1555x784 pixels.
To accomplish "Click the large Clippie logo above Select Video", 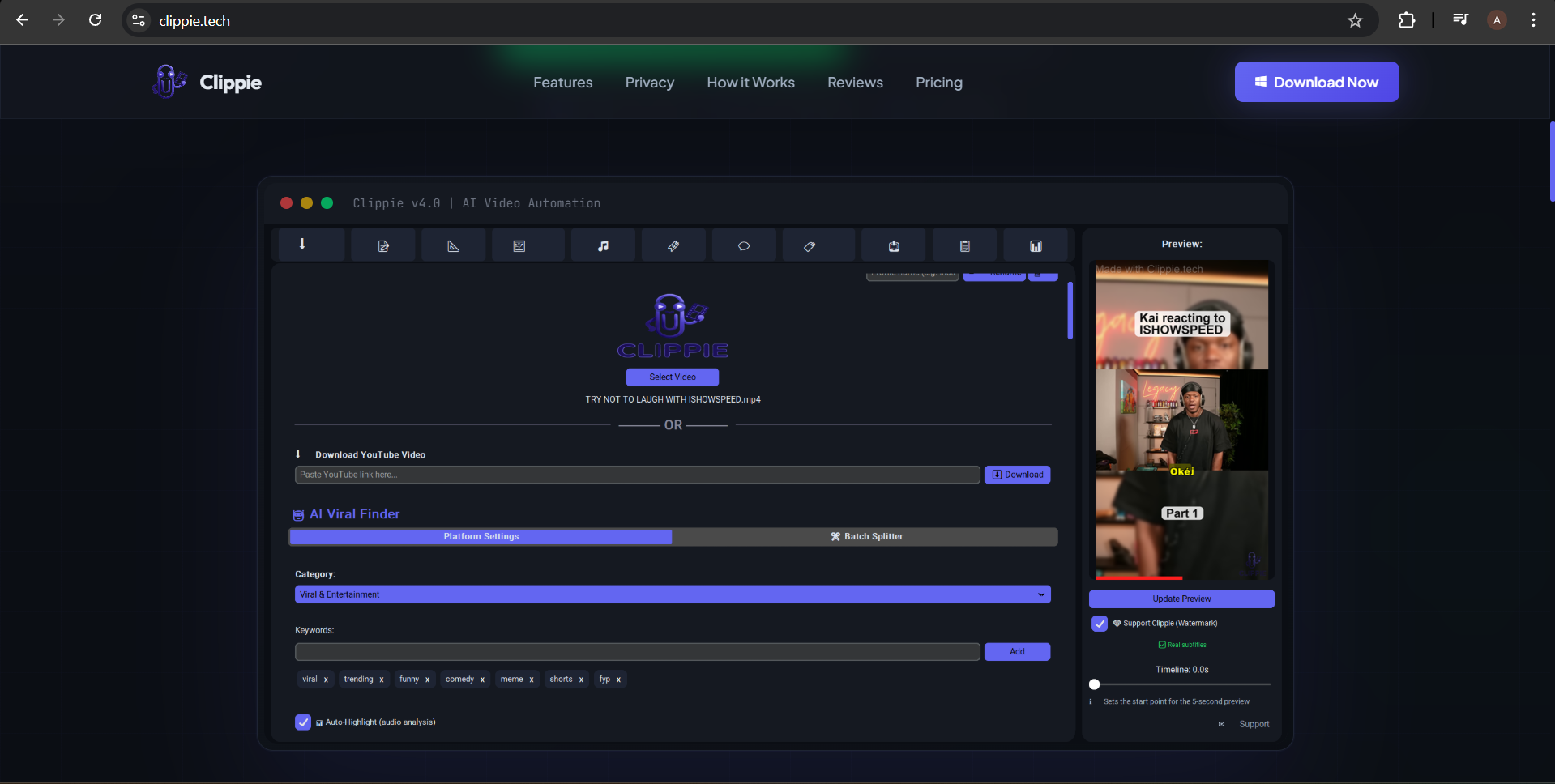I will pos(673,326).
